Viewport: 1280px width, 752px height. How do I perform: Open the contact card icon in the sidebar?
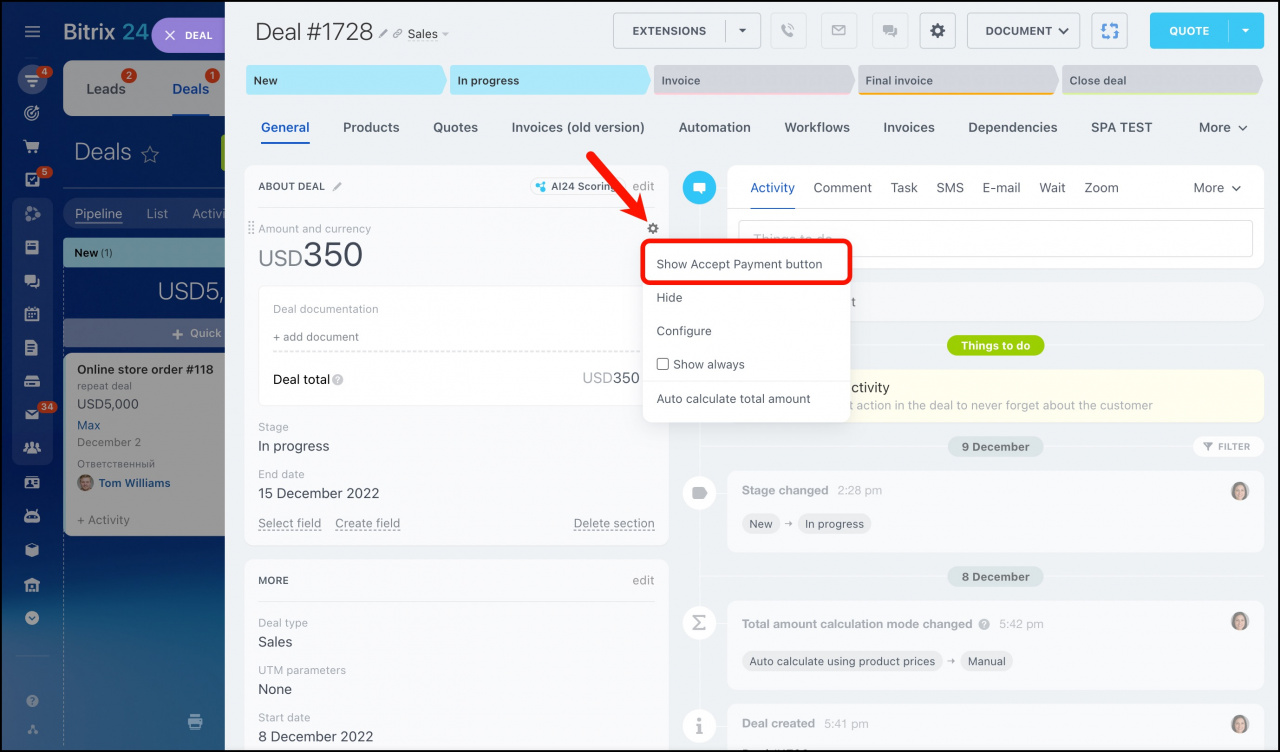32,483
